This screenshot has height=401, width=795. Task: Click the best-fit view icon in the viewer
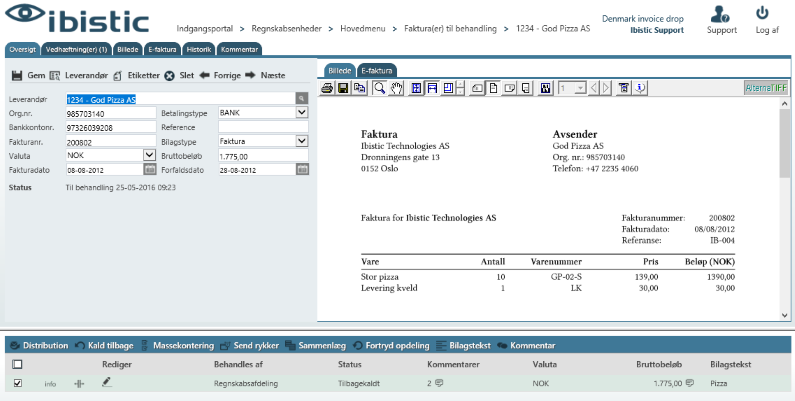click(416, 88)
